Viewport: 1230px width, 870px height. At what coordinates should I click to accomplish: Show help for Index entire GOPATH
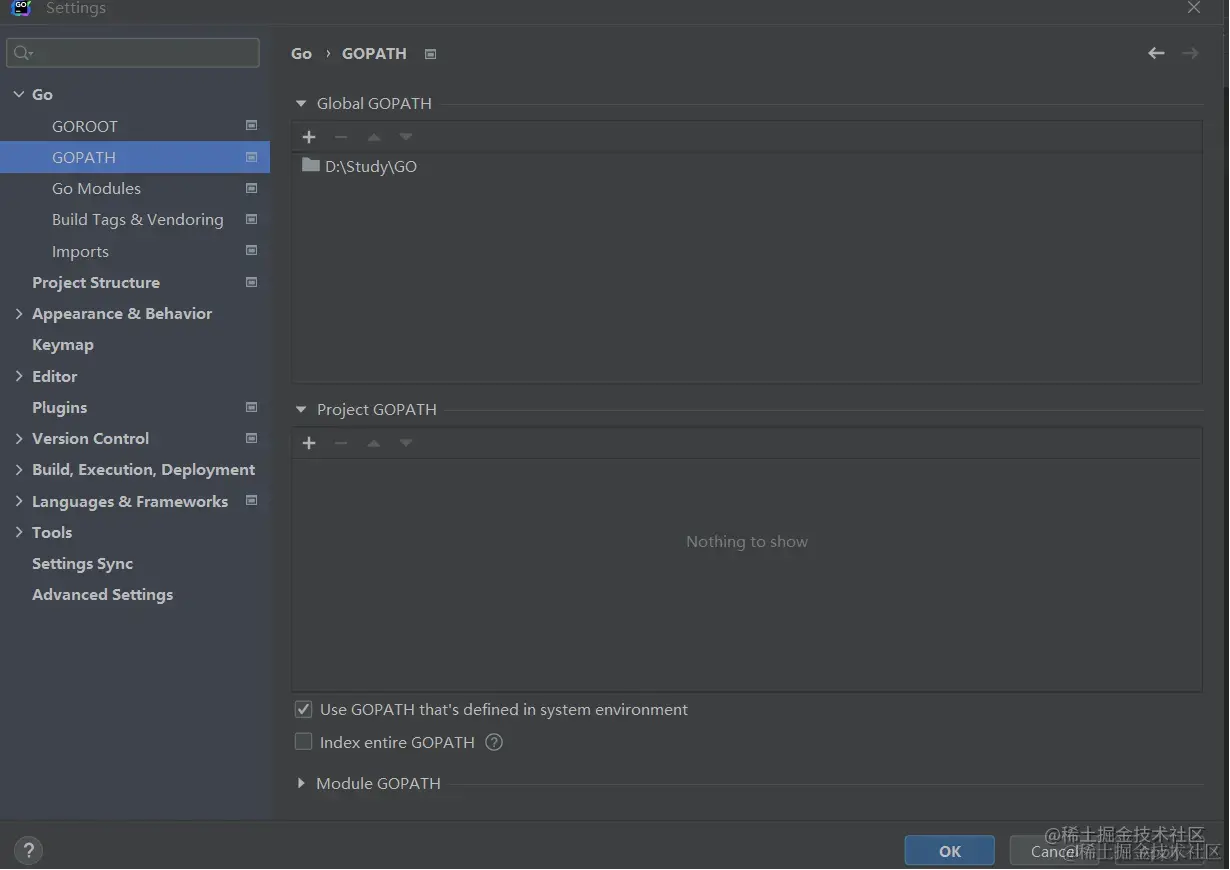(494, 742)
